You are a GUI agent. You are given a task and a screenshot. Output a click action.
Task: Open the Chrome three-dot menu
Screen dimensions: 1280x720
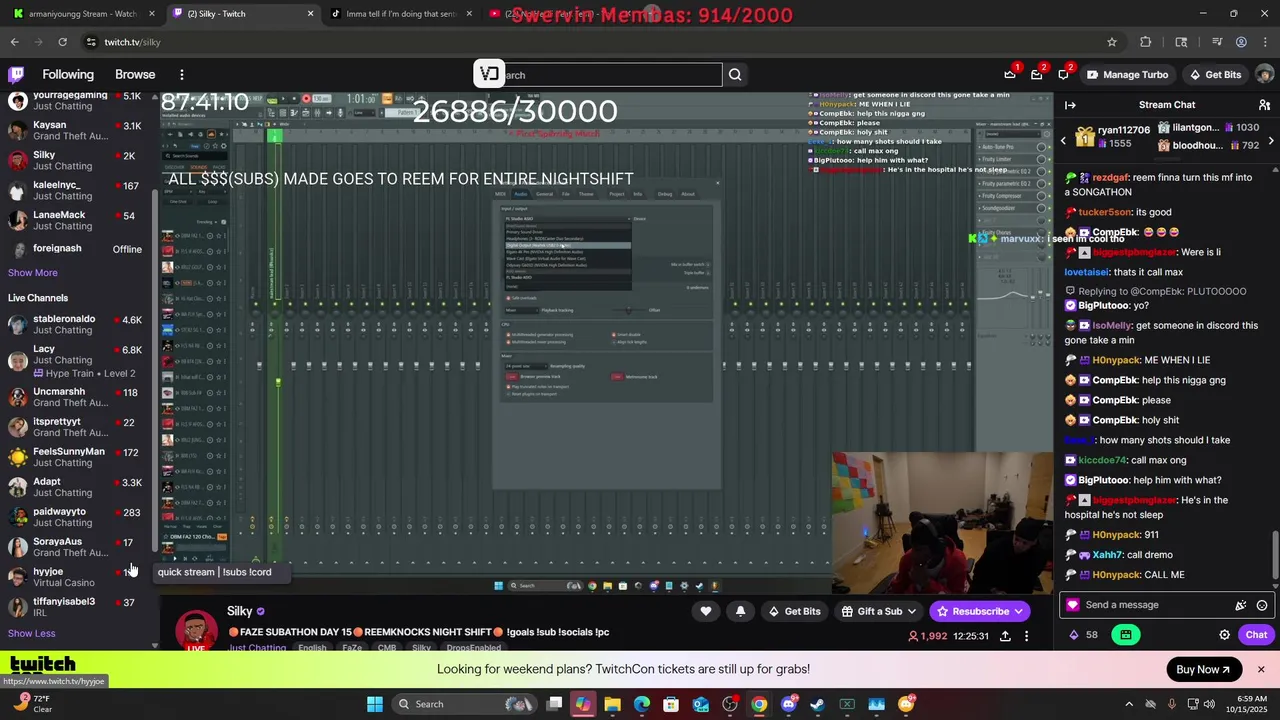1265,42
